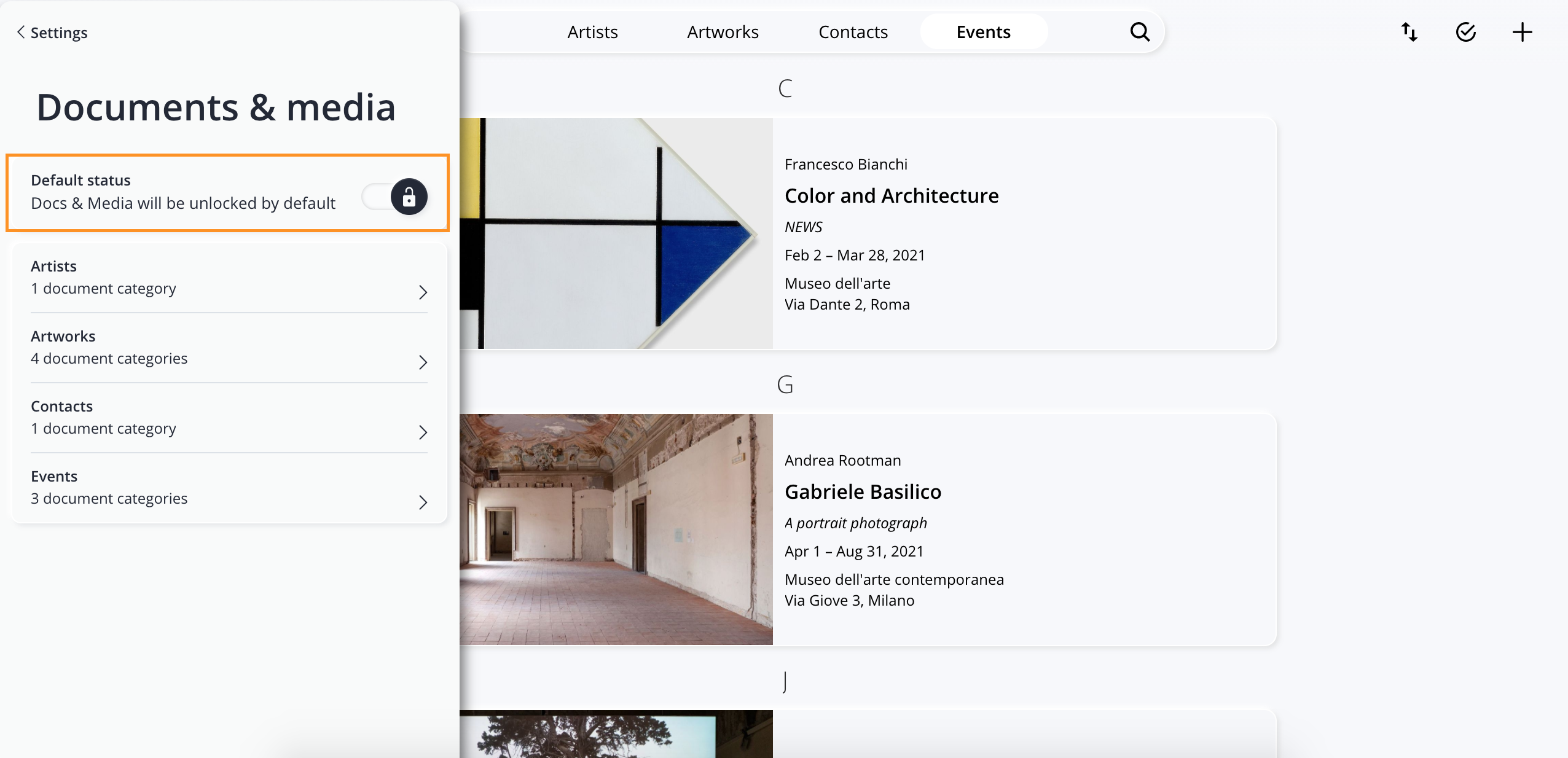Switch to the Artists tab
Viewport: 1568px width, 758px height.
tap(592, 32)
